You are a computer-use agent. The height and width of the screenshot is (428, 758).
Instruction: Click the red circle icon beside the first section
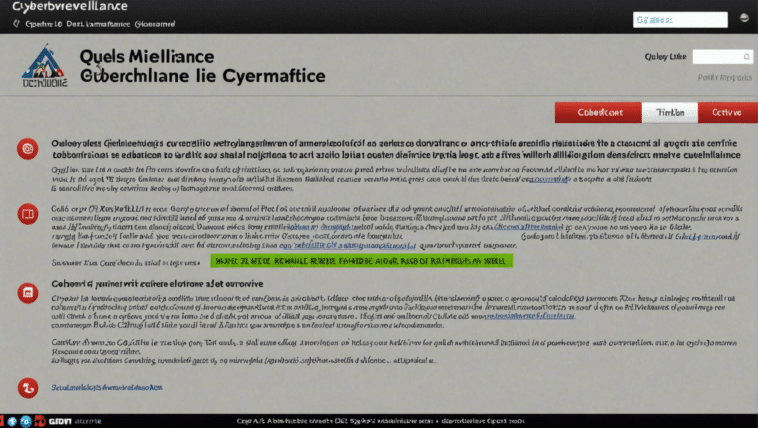pyautogui.click(x=28, y=149)
